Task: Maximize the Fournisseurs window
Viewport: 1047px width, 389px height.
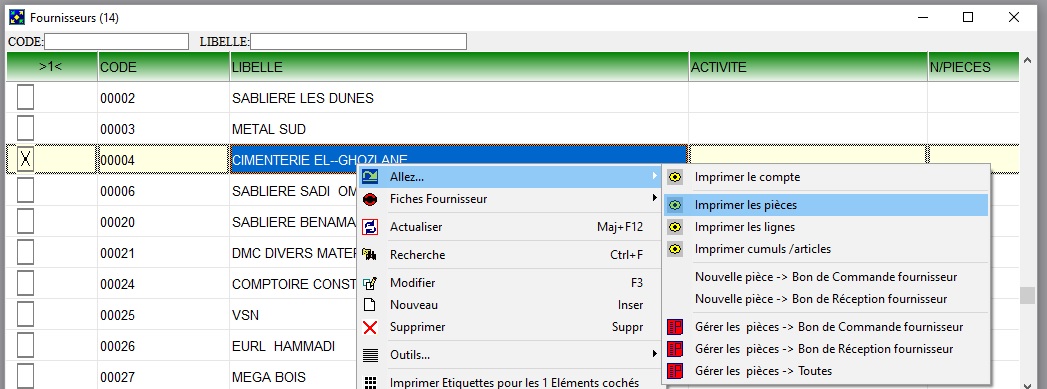Action: (x=968, y=17)
